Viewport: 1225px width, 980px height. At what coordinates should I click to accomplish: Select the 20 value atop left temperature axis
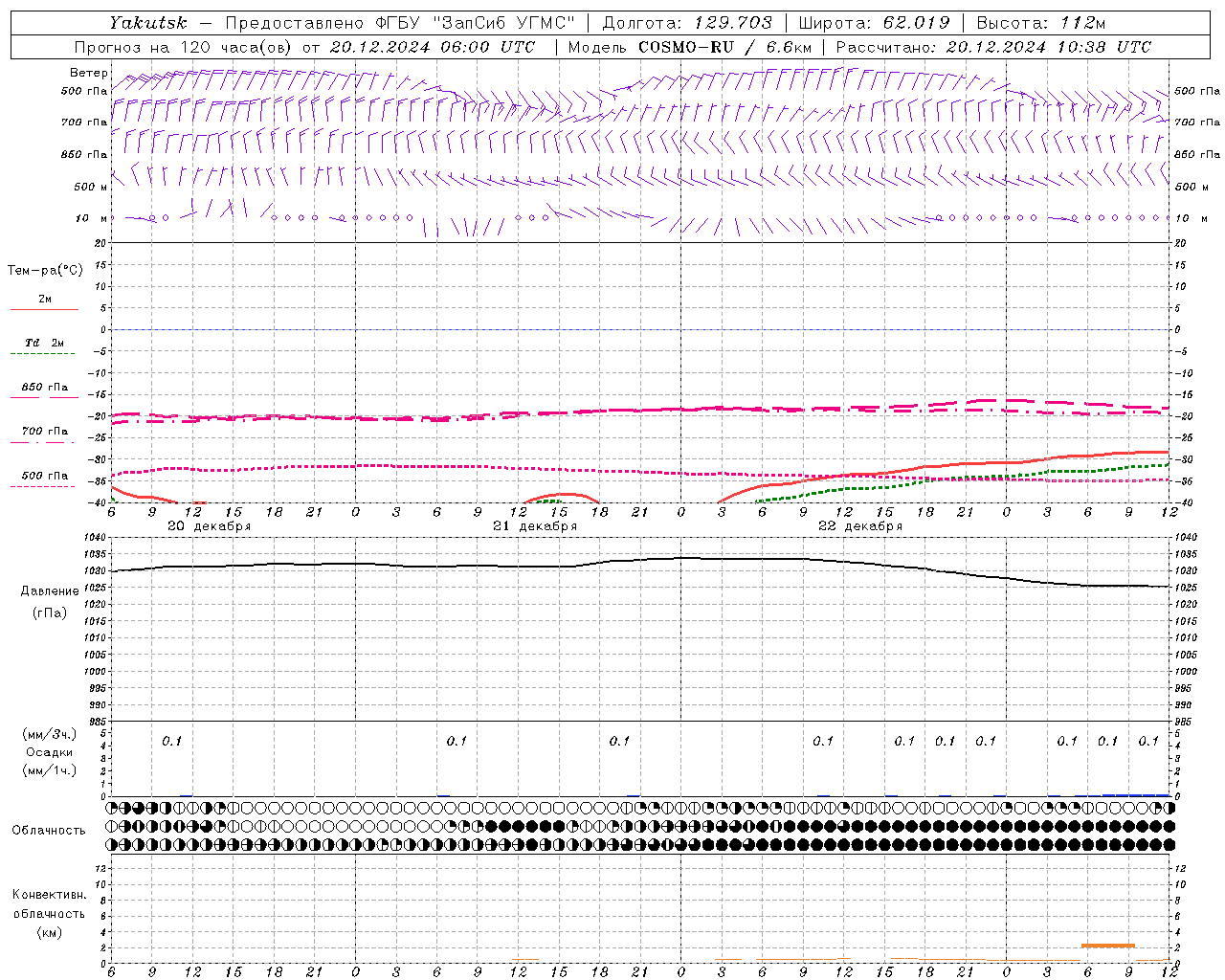(x=100, y=243)
